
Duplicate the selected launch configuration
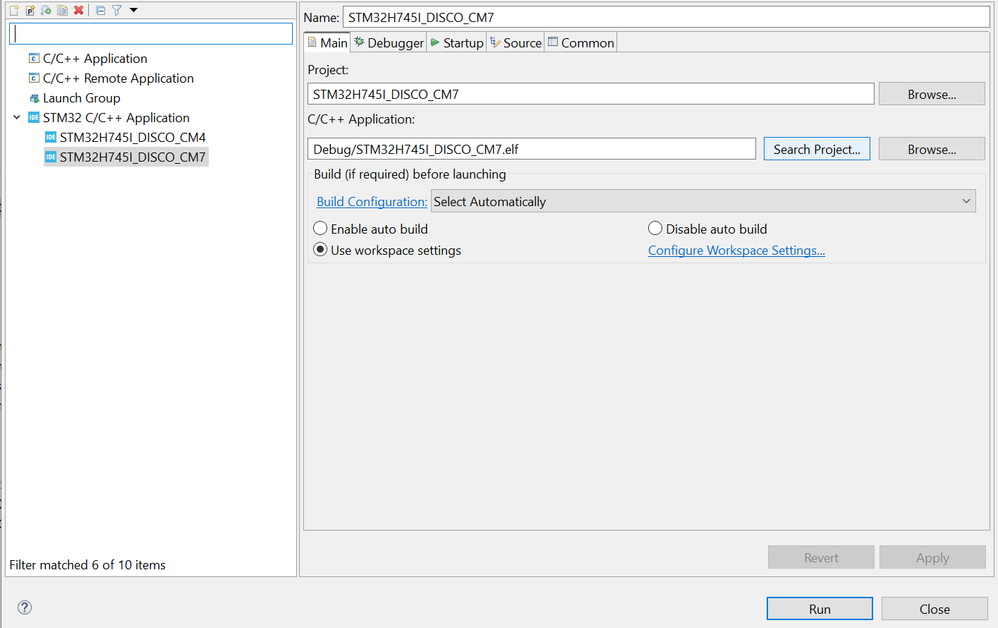(x=62, y=10)
